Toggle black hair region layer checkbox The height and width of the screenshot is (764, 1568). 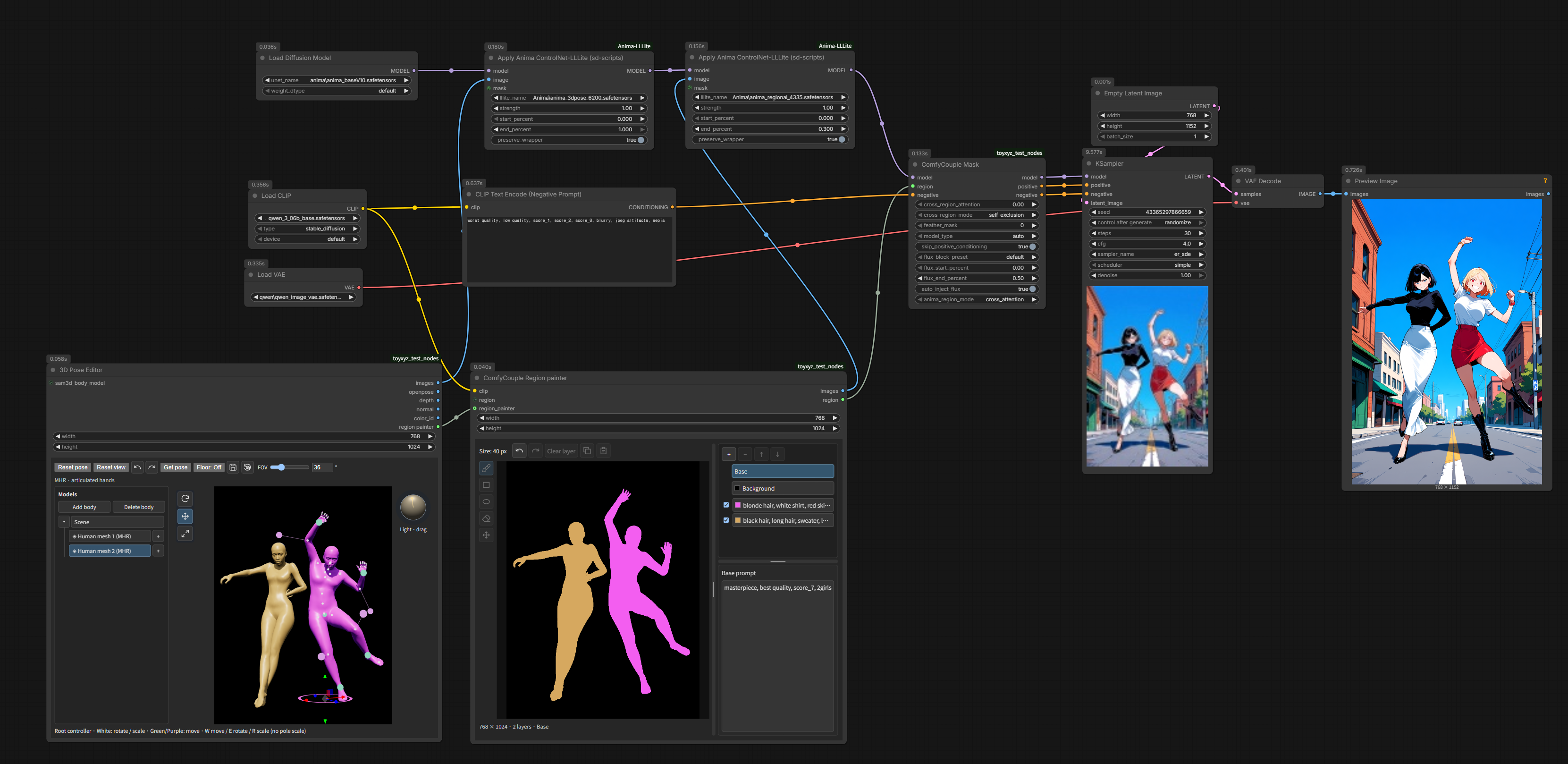725,520
